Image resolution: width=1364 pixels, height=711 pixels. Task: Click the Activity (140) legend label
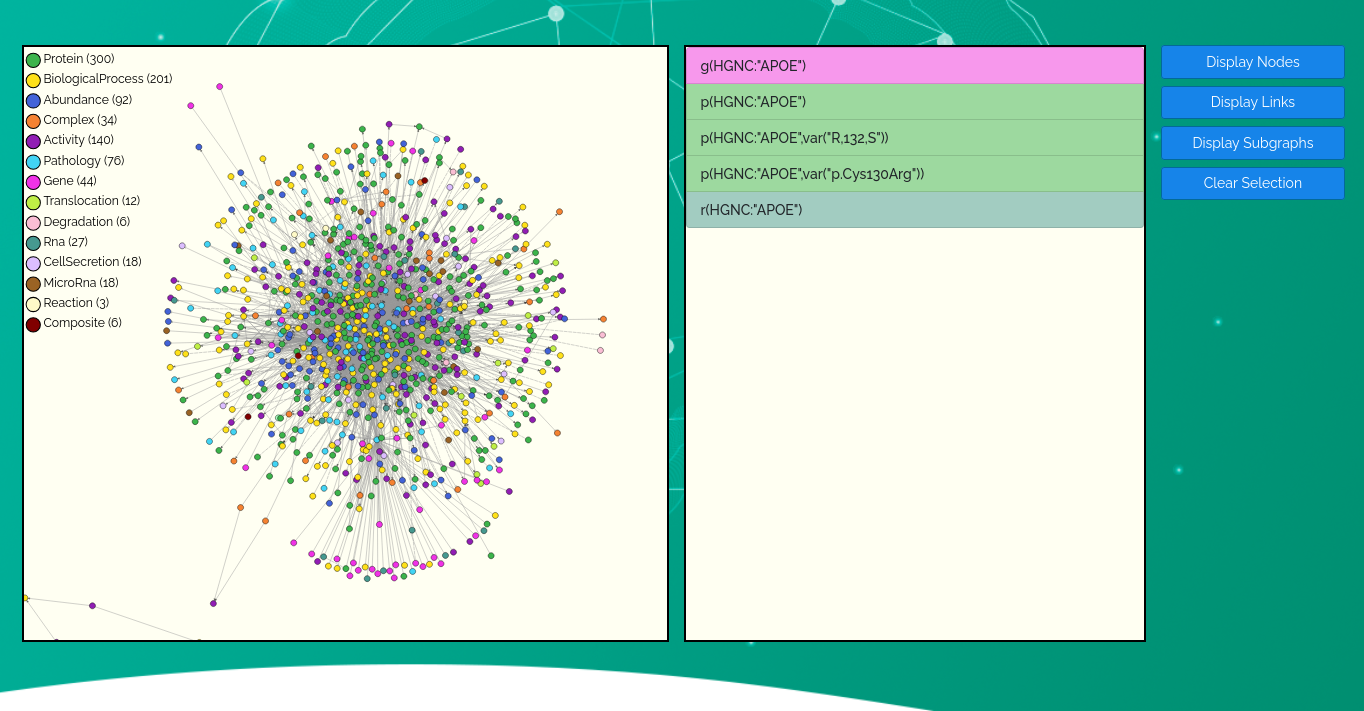tap(79, 140)
